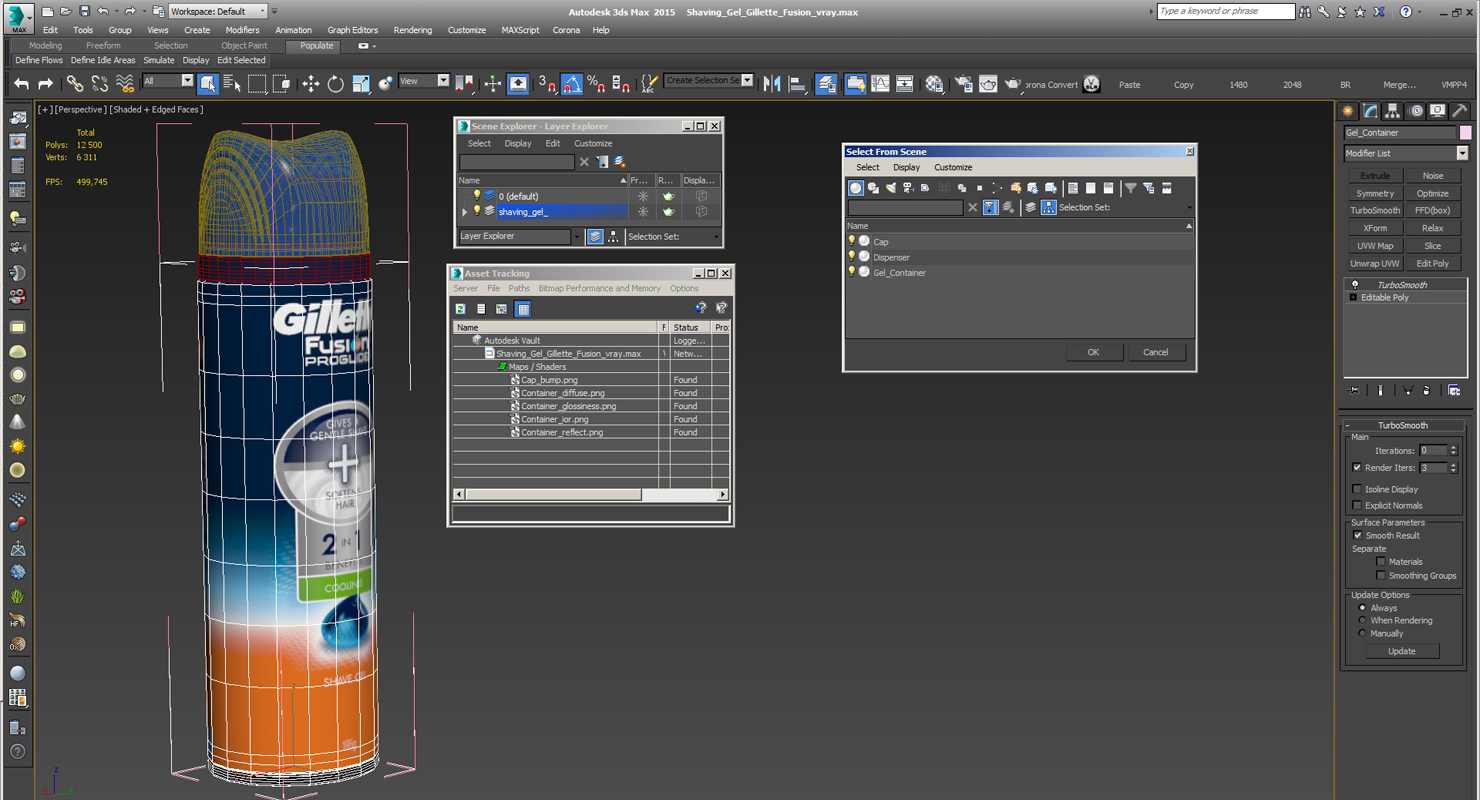This screenshot has height=800, width=1480.
Task: Click Gel_Container object color swatch
Action: 1465,133
